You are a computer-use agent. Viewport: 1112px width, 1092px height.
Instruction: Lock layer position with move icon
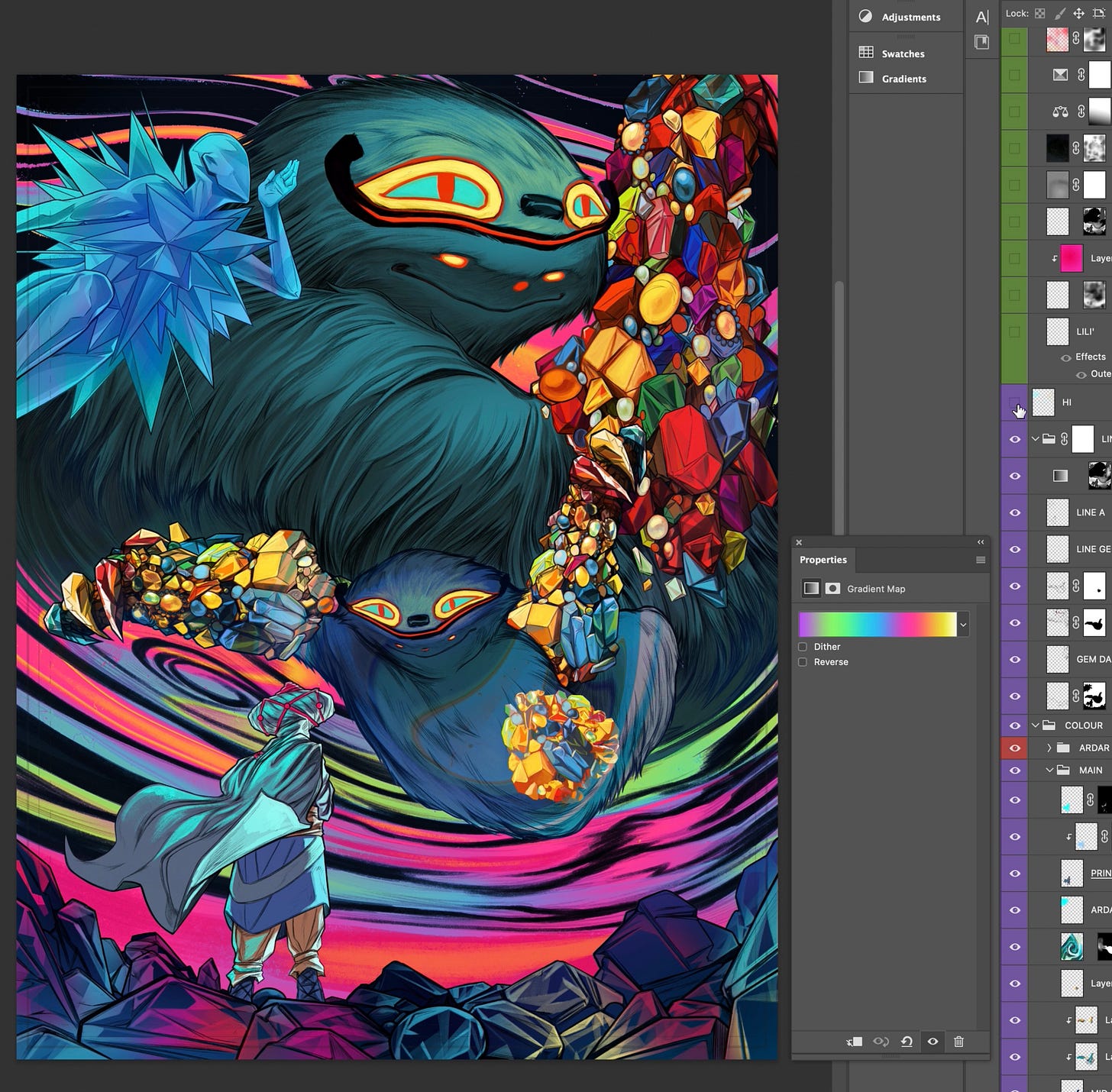[1079, 13]
